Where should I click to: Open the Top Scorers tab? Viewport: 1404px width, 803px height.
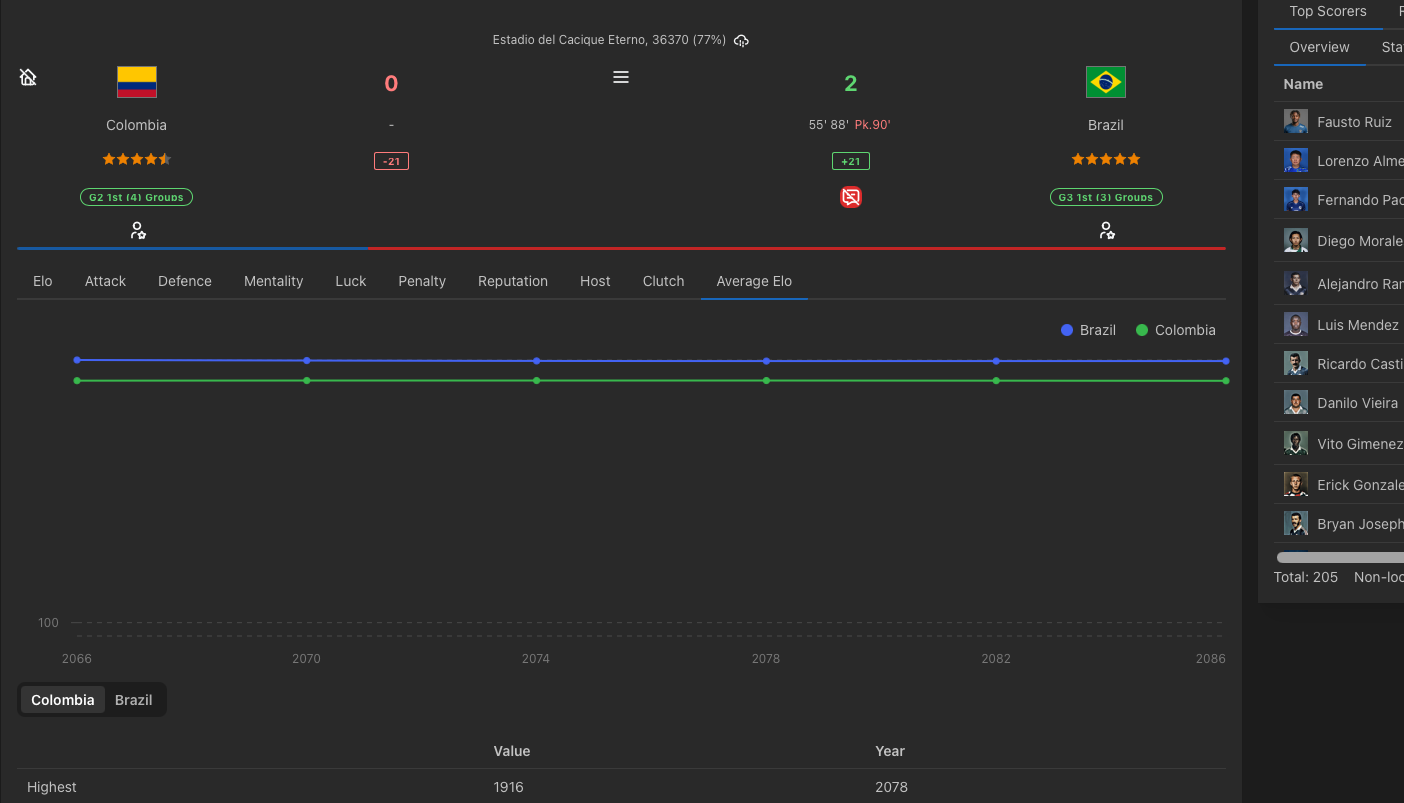(1328, 12)
